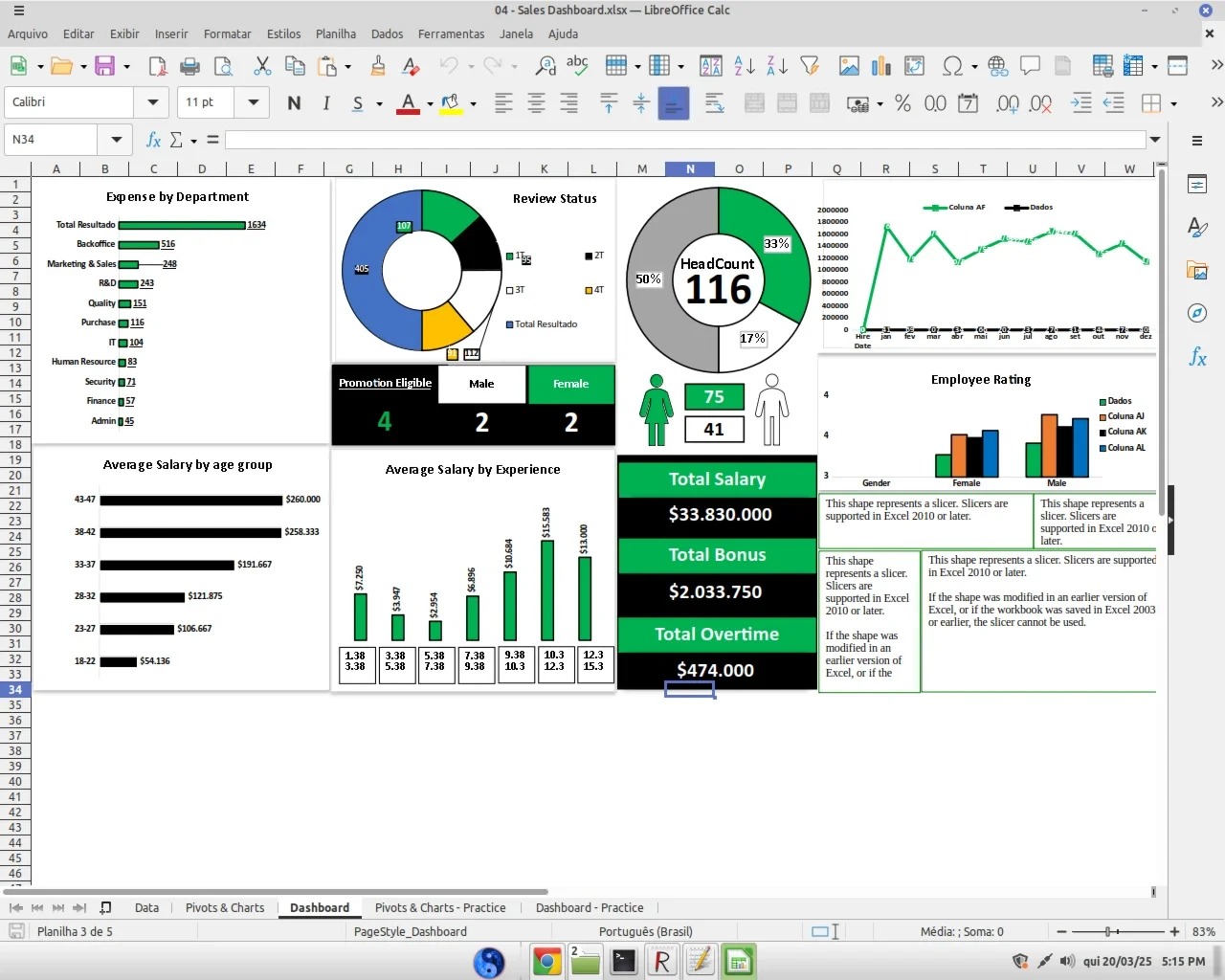Click the Sort Ascending icon
The image size is (1225, 980).
pos(744,66)
